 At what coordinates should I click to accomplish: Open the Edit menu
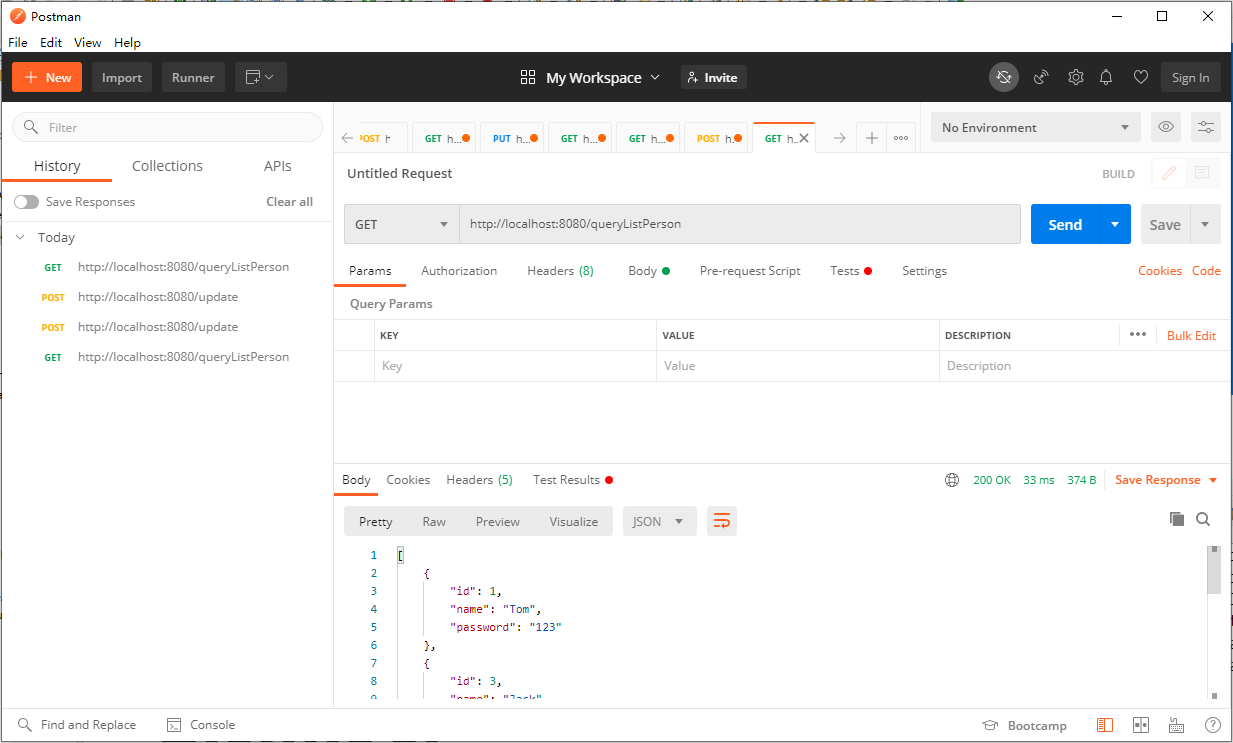(x=51, y=43)
